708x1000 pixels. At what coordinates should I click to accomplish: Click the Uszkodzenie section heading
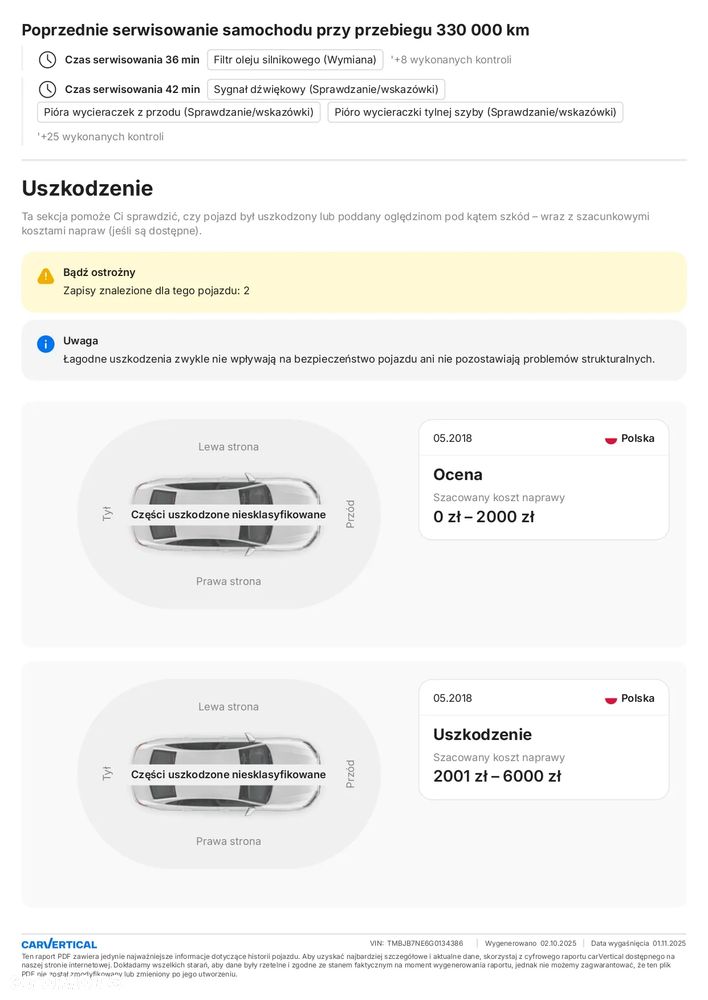tap(87, 188)
